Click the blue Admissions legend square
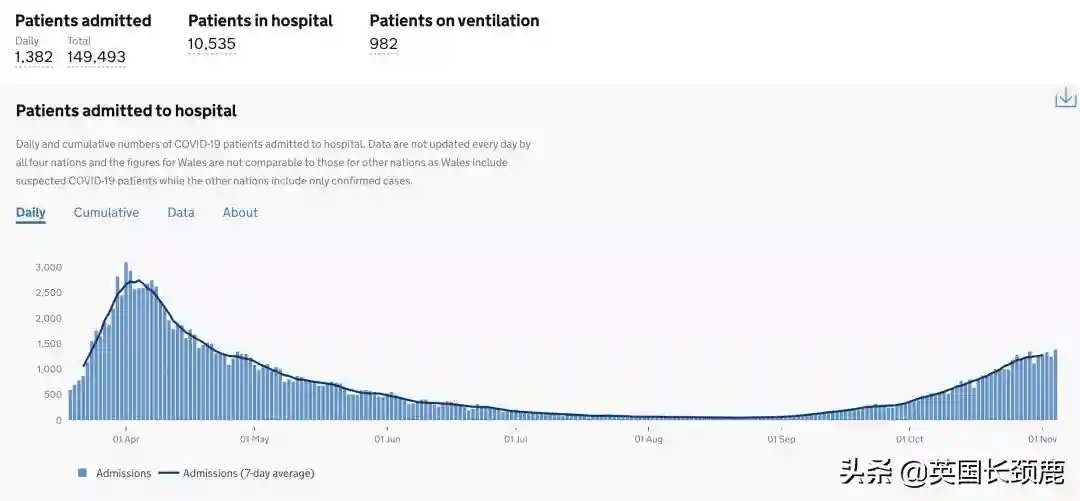The width and height of the screenshot is (1080, 501). [x=82, y=473]
